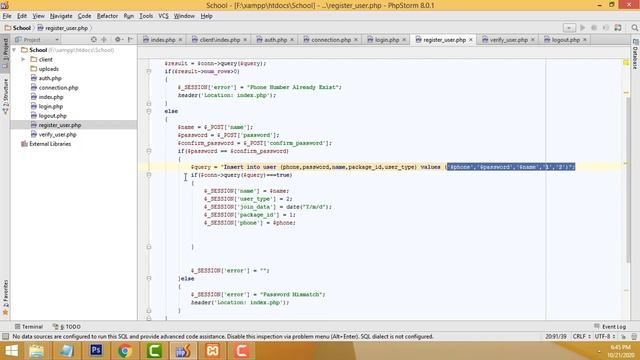Open the Refactor menu
The height and width of the screenshot is (360, 640).
coord(107,16)
